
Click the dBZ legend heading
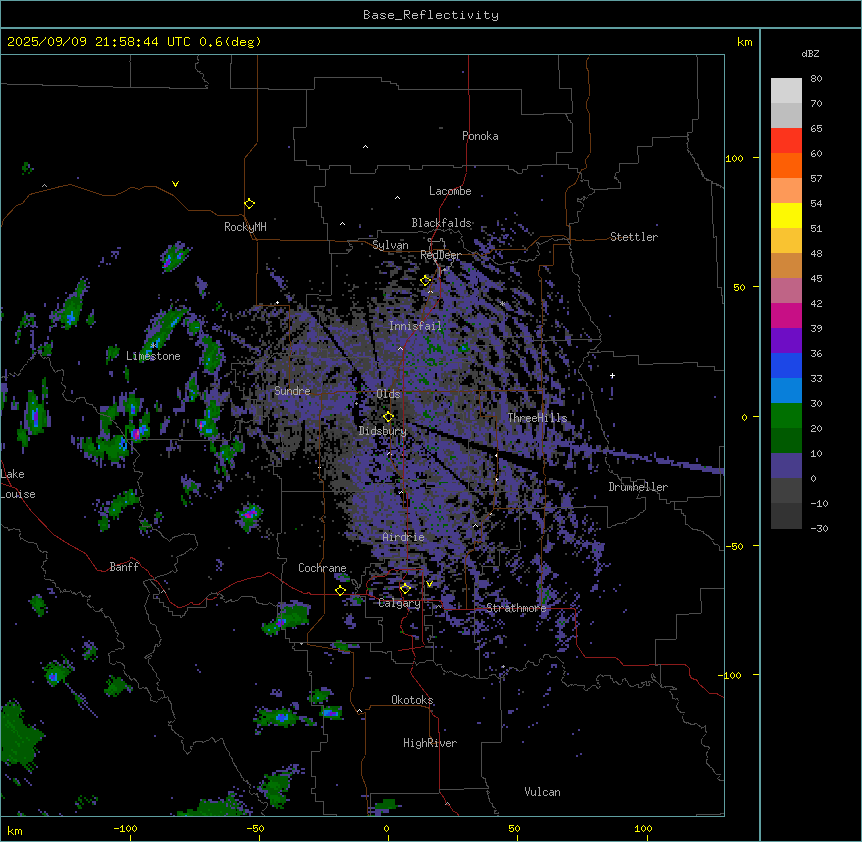click(810, 53)
